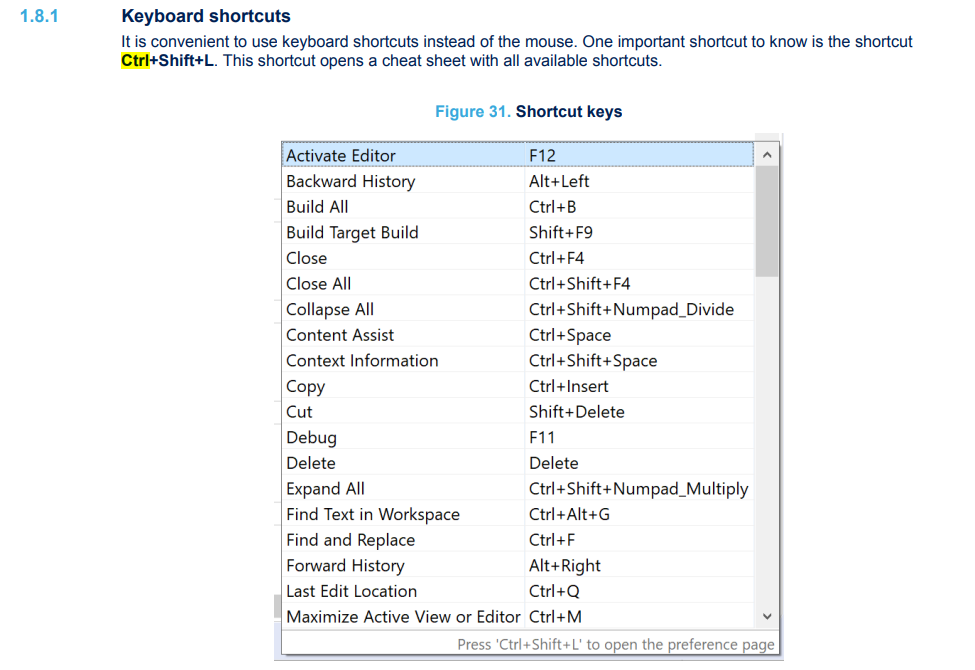
Task: Select the Backward History shortcut entry
Action: (350, 182)
